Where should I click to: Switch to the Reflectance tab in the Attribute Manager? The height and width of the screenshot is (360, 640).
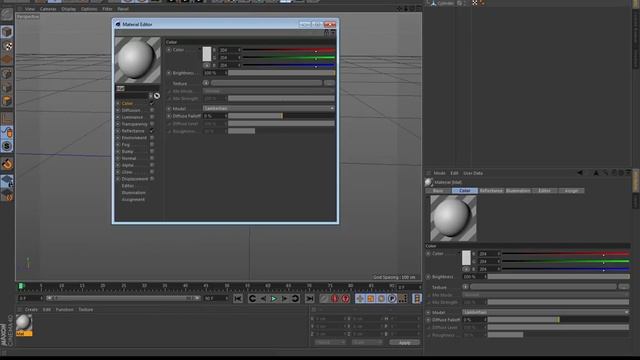click(x=491, y=191)
